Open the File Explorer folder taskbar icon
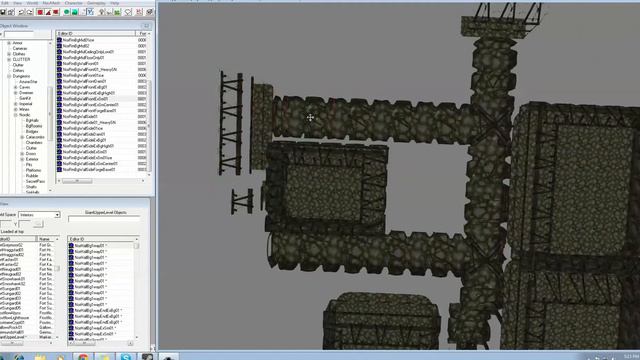The image size is (640, 360). click(40, 357)
